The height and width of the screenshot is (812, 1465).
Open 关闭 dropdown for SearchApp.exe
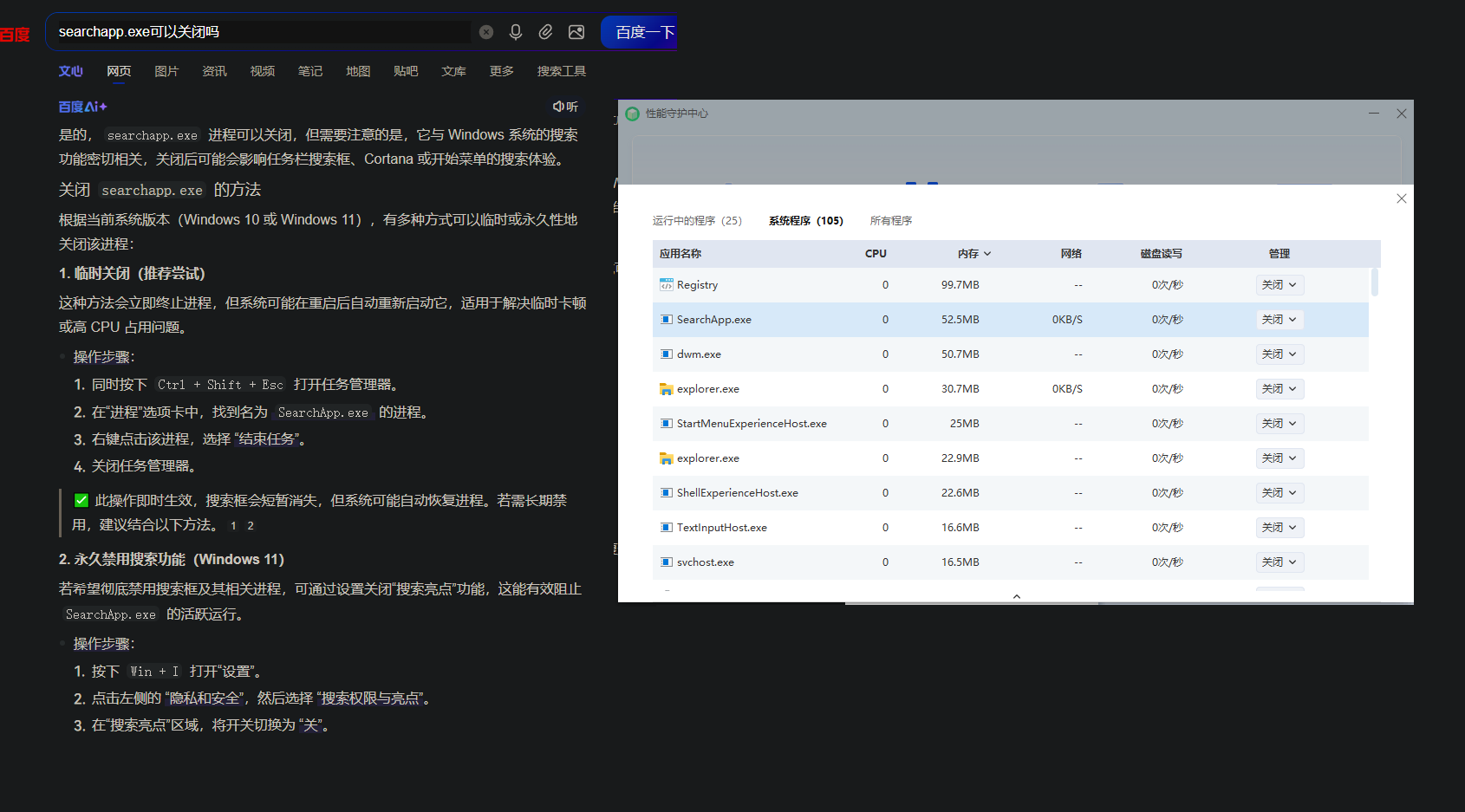pyautogui.click(x=1279, y=319)
